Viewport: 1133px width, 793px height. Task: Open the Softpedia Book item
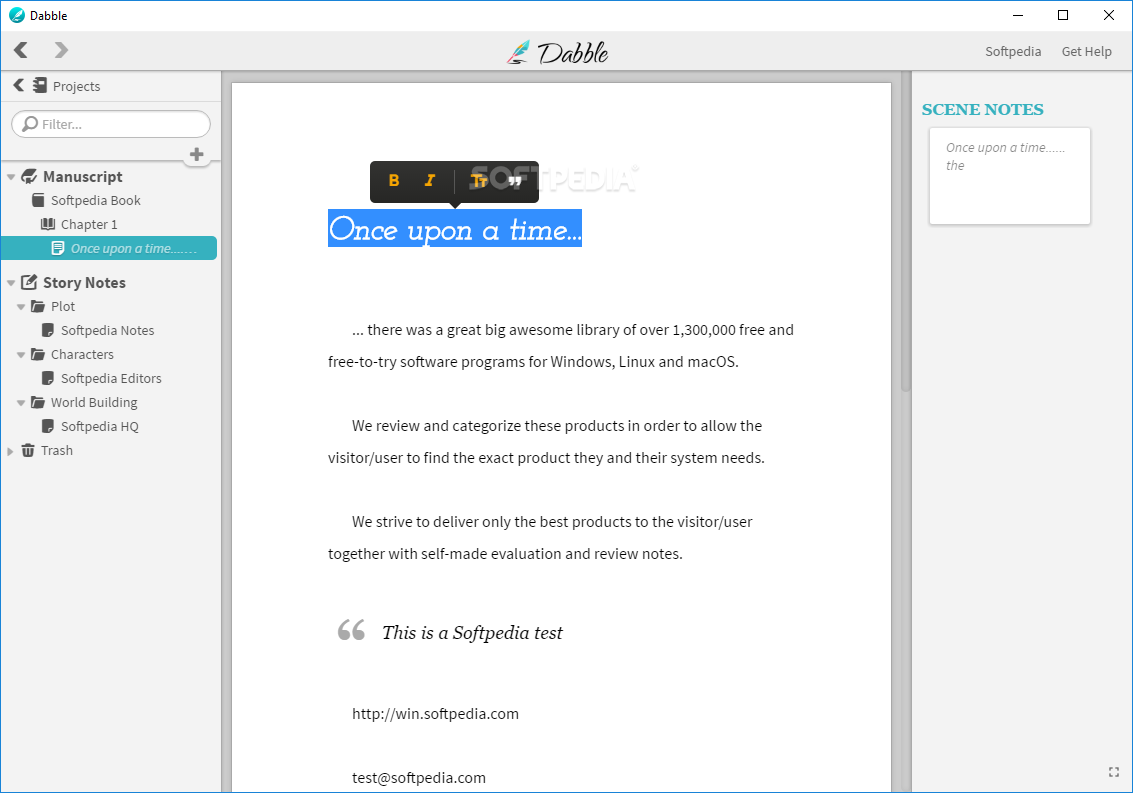coord(95,200)
